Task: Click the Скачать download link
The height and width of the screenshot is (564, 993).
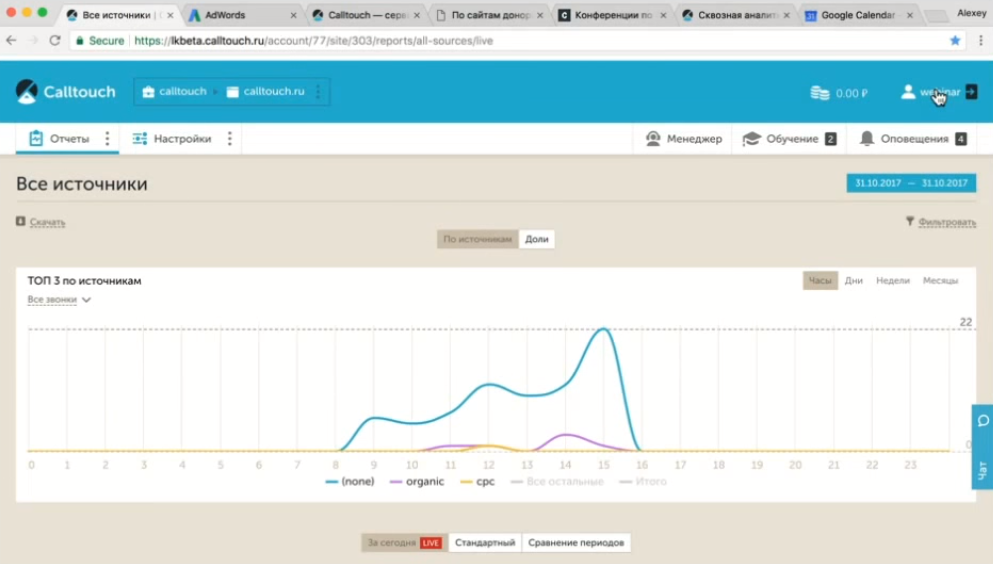Action: pyautogui.click(x=47, y=222)
